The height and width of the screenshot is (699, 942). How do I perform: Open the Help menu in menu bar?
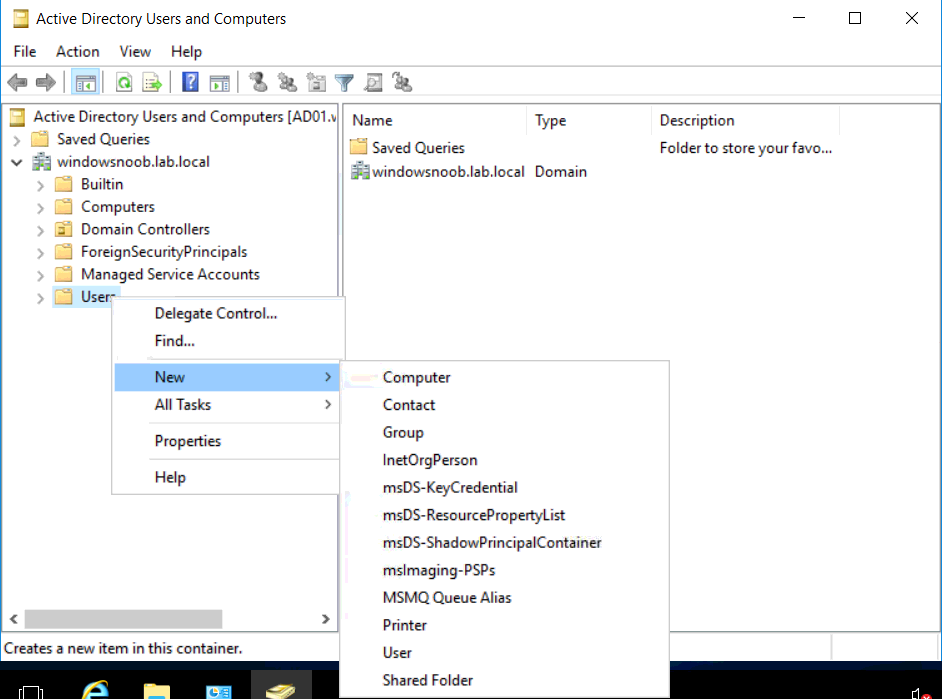[x=186, y=52]
